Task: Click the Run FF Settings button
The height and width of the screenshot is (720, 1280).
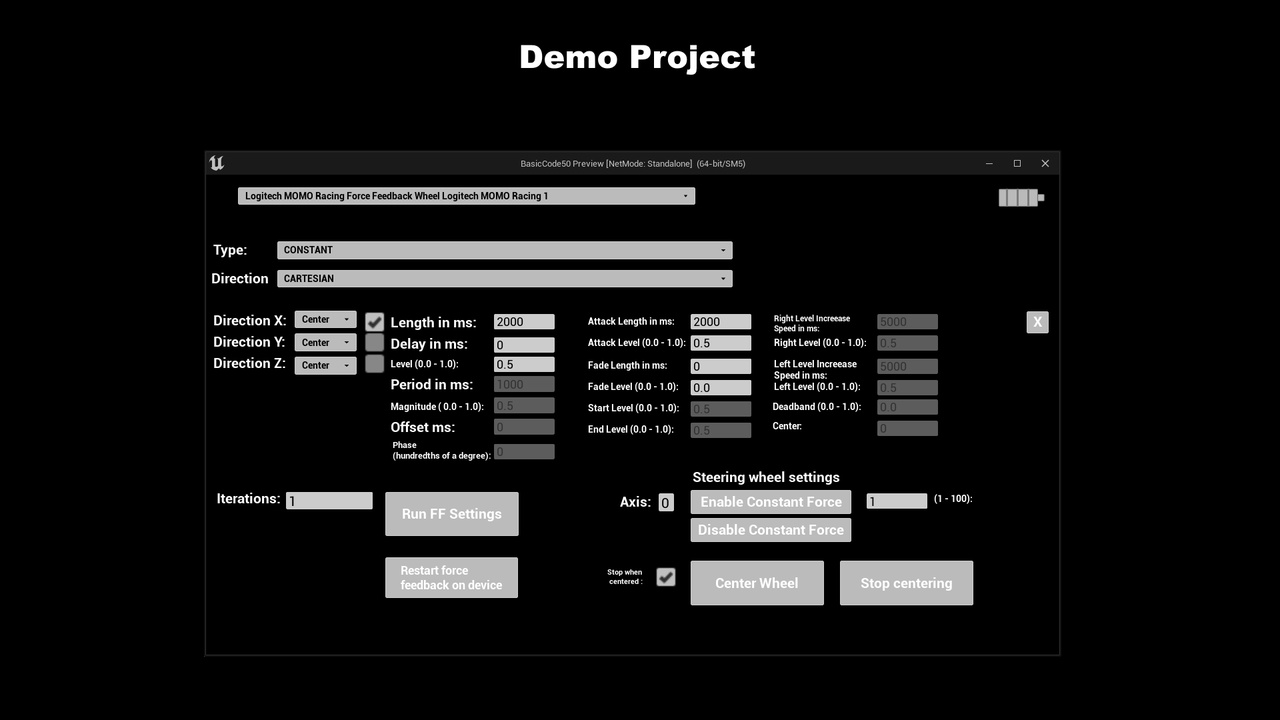Action: 451,513
